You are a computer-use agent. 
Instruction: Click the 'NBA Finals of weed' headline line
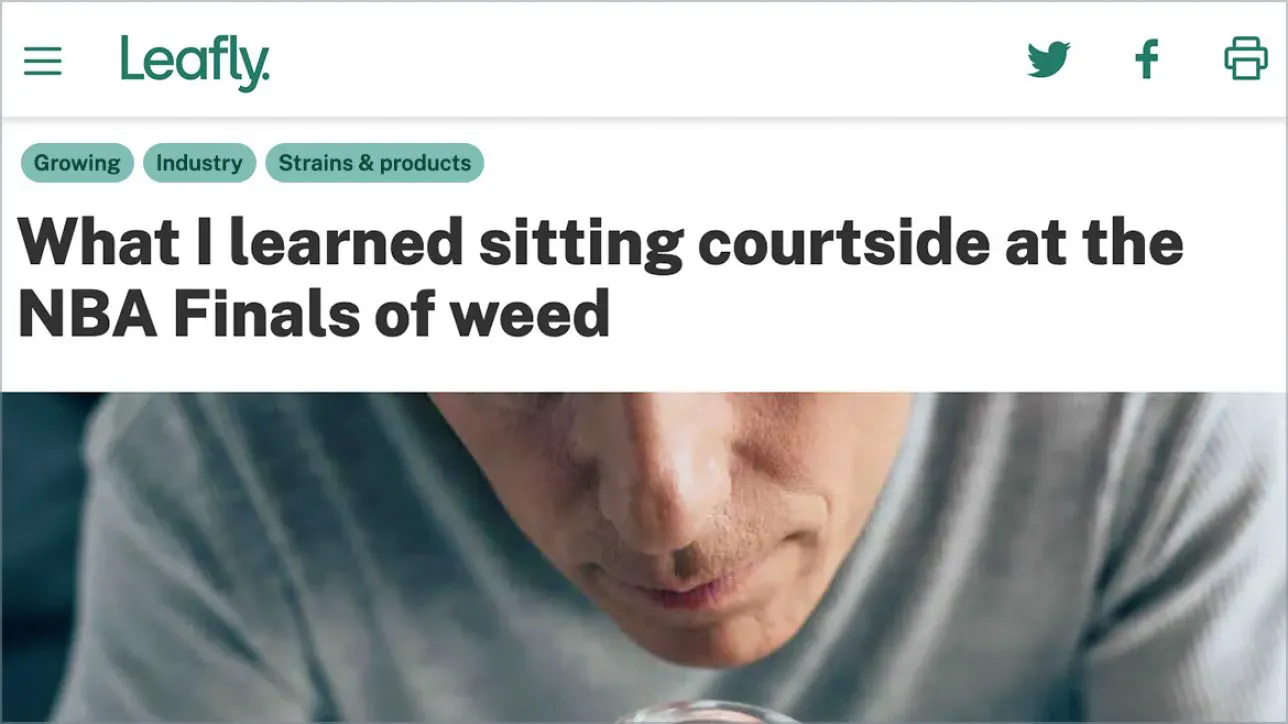[314, 312]
